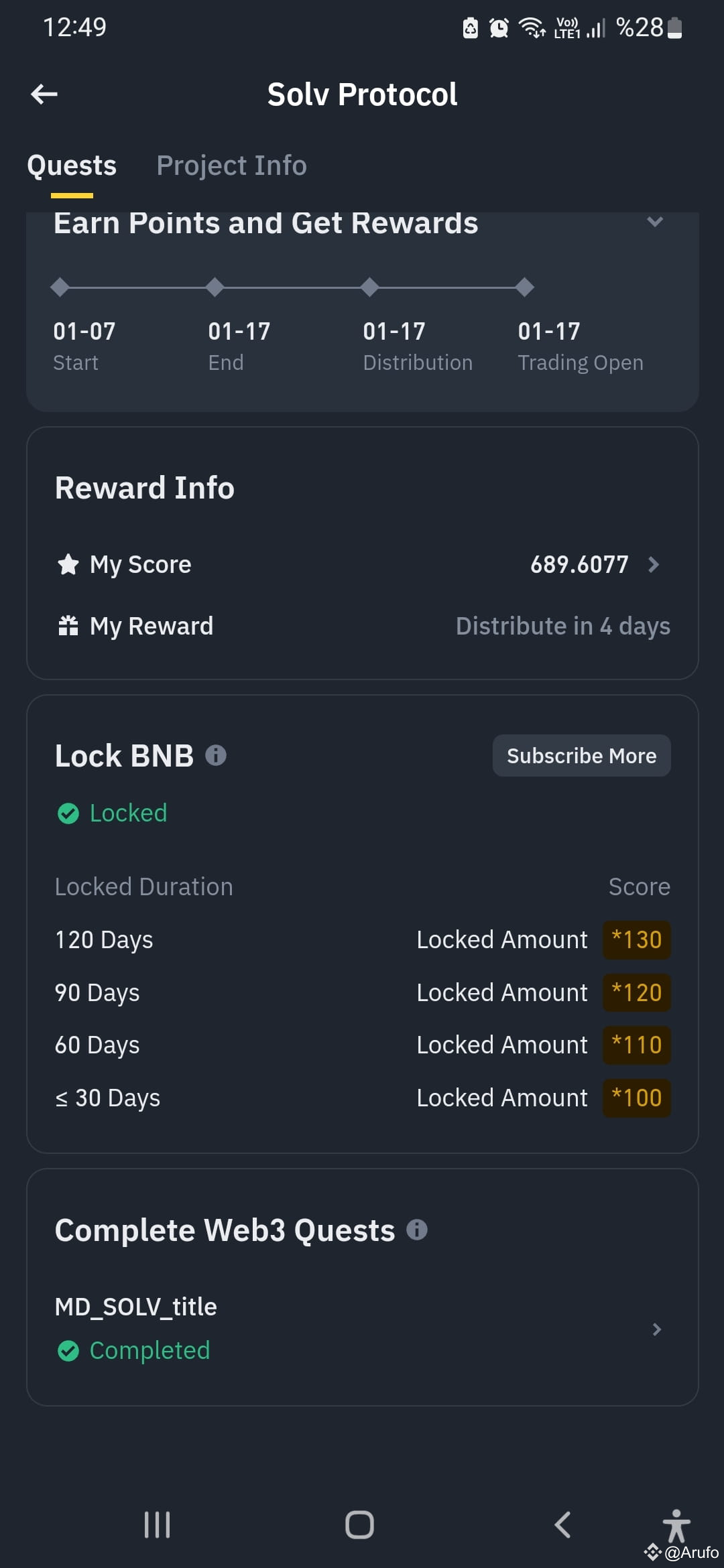Tap the Subscribe More button
Screen dimensions: 724x1568
(x=582, y=756)
